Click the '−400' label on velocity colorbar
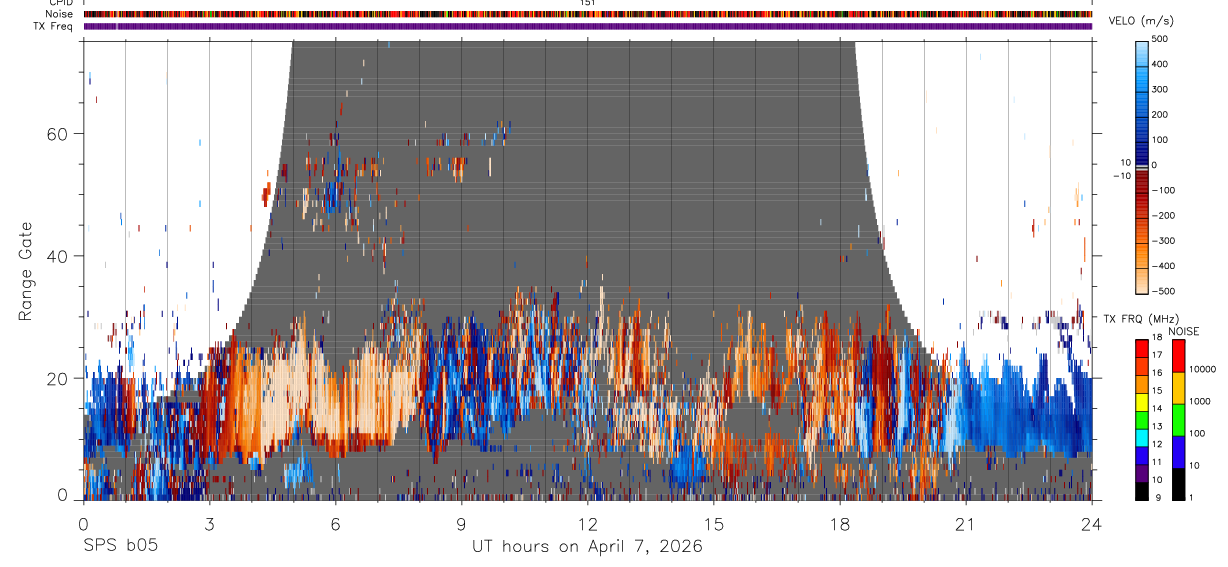Viewport: 1228px width, 567px height. [1162, 266]
